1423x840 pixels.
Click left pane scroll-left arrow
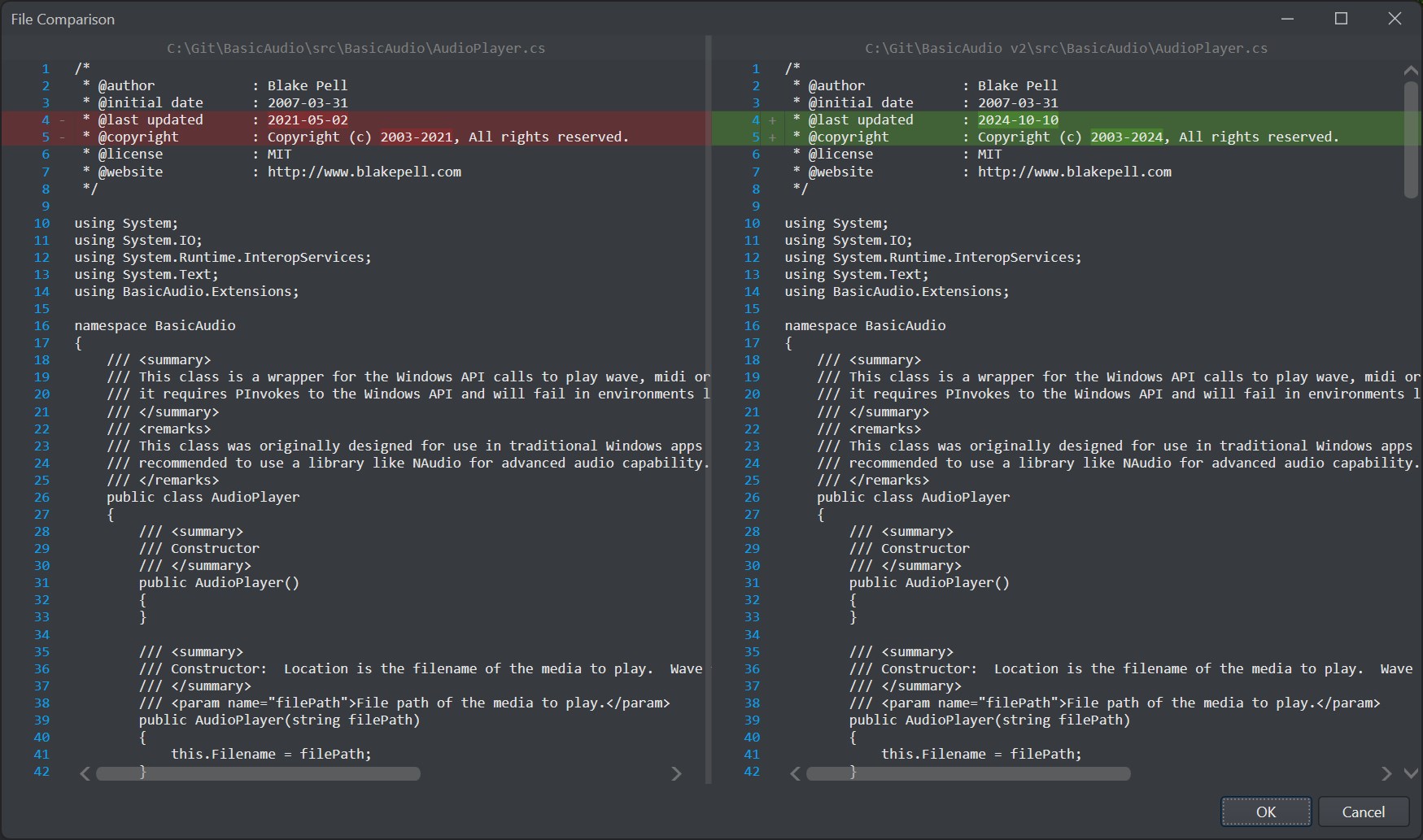85,773
